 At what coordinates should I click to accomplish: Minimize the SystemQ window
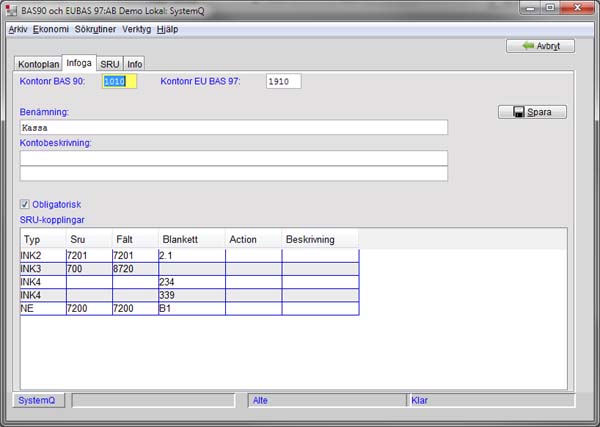coord(530,8)
